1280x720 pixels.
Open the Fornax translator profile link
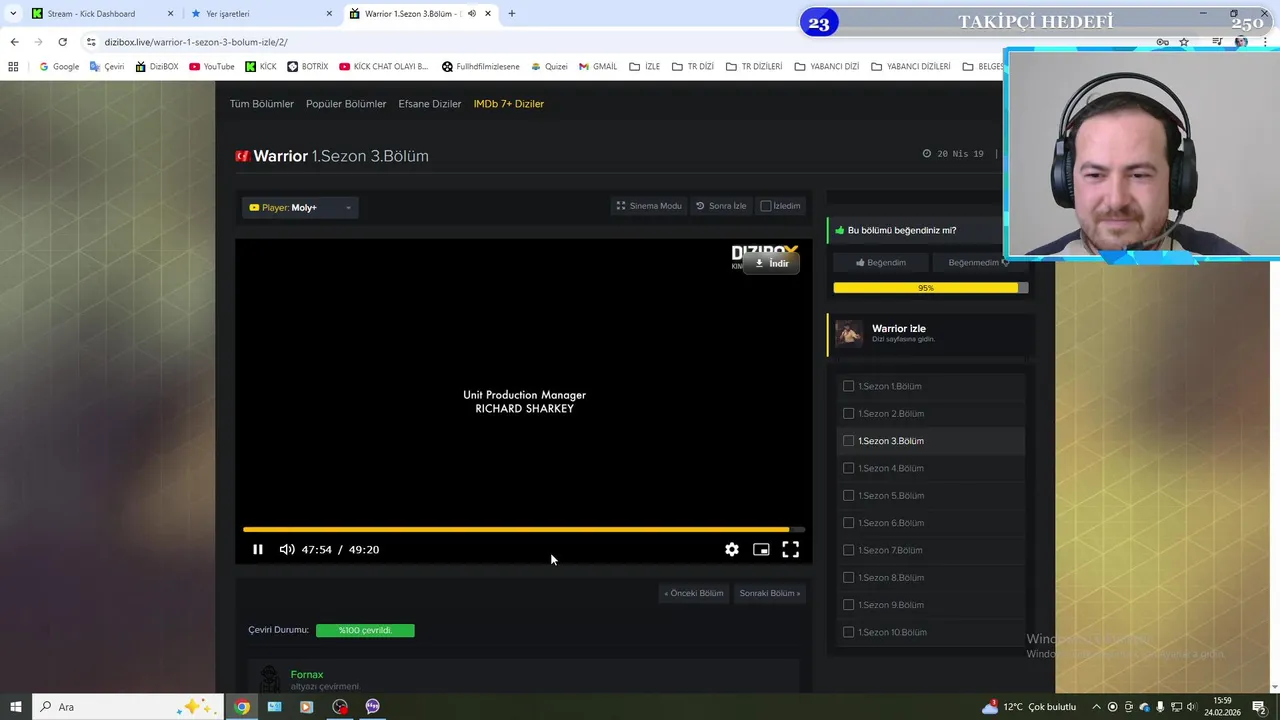307,674
